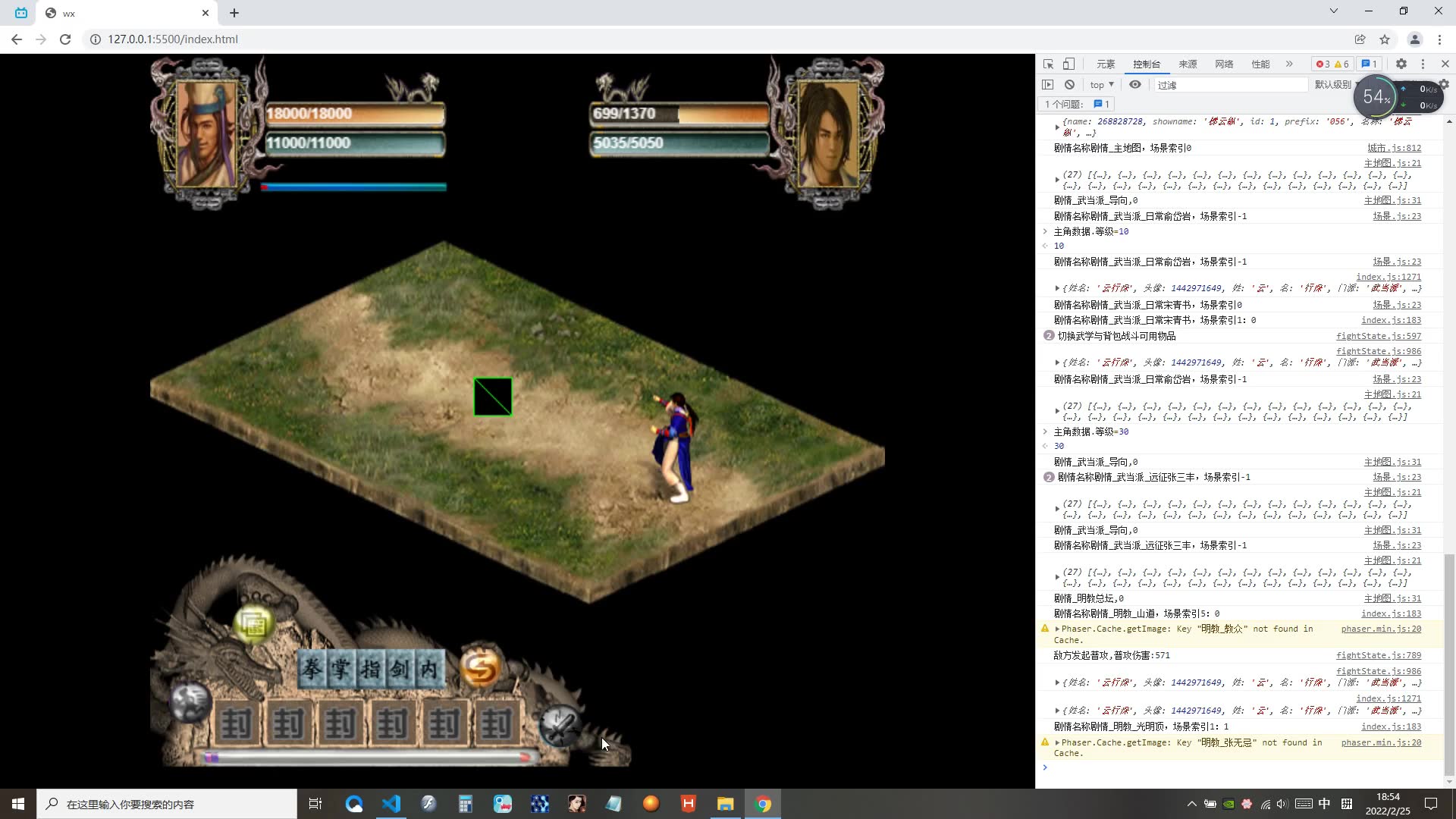Screen dimensions: 1456x819
Task: Expand the {name: 268828728...} object
Action: pyautogui.click(x=1057, y=127)
